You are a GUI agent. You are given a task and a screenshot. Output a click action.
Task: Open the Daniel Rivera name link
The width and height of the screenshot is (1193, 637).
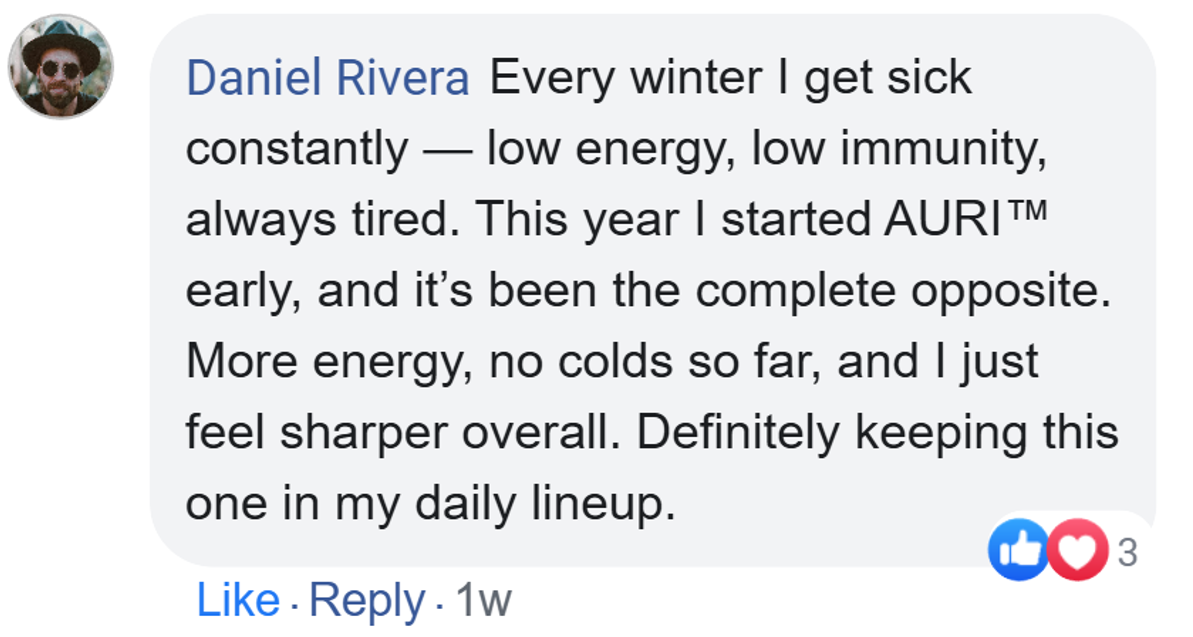click(328, 79)
